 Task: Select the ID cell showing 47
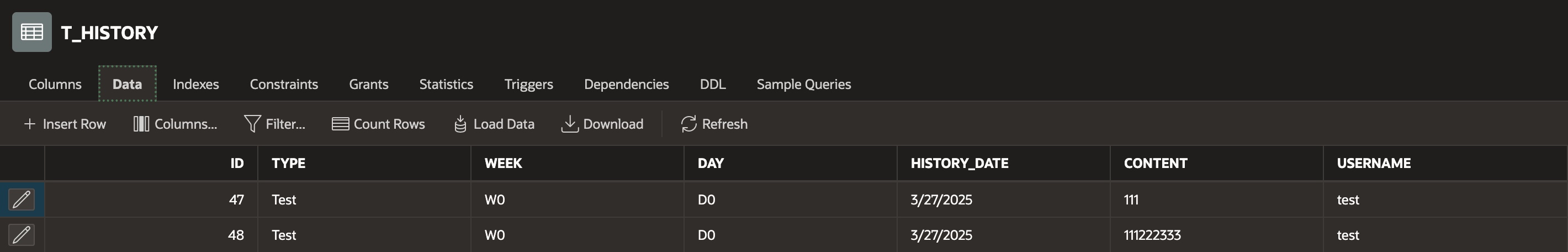236,200
